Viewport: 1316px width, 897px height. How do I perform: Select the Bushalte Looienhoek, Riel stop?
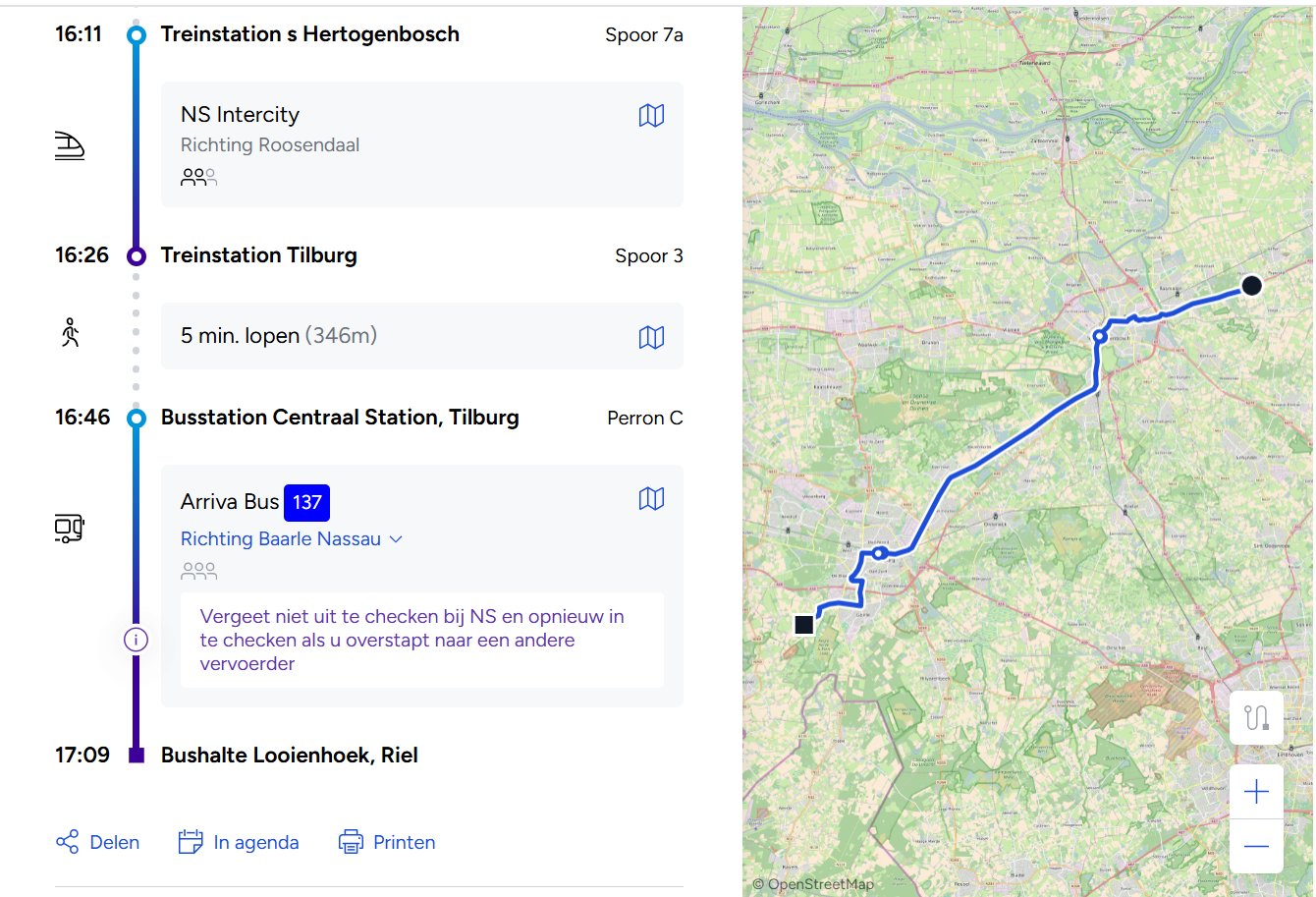click(x=290, y=756)
